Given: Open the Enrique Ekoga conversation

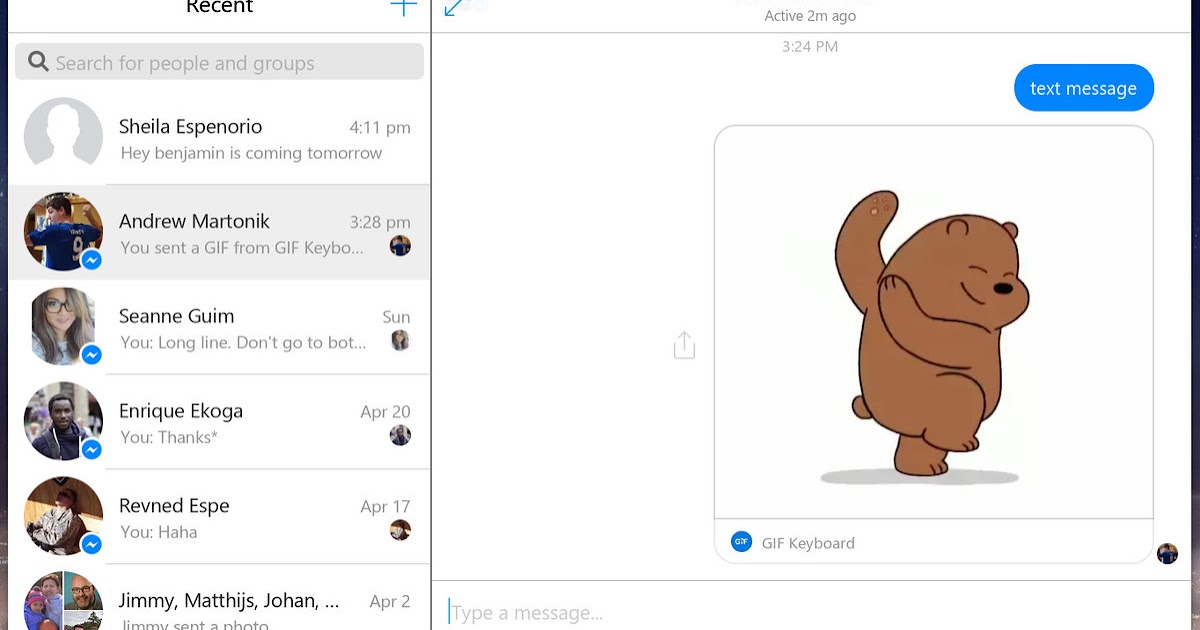Looking at the screenshot, I should point(219,423).
